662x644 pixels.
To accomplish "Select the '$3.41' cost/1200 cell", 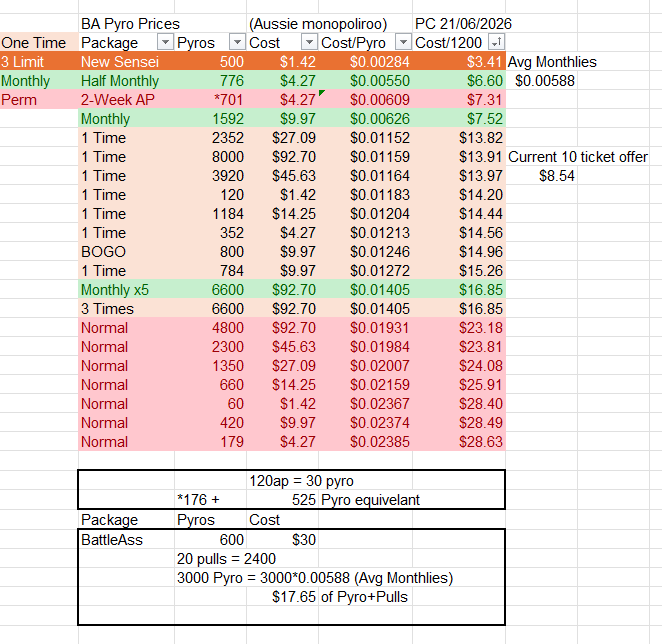I will click(x=459, y=62).
